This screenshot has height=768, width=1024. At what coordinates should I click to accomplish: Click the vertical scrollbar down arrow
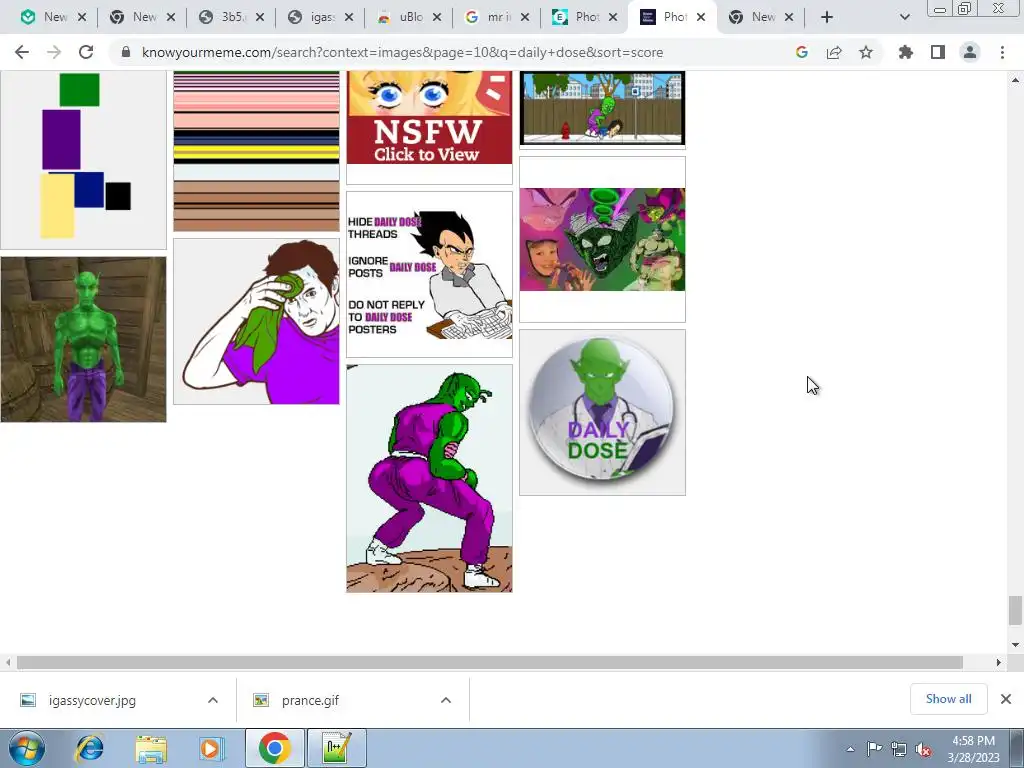[x=1015, y=645]
